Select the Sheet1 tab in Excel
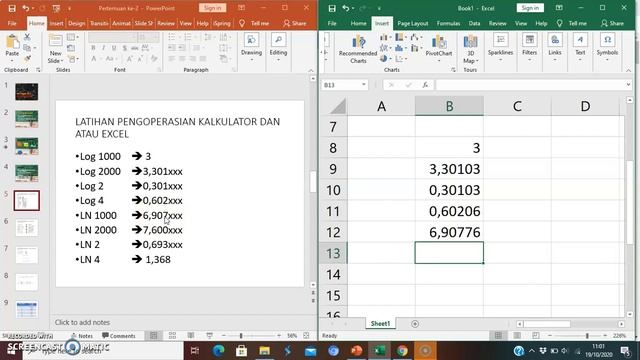Image resolution: width=640 pixels, height=360 pixels. click(x=380, y=324)
